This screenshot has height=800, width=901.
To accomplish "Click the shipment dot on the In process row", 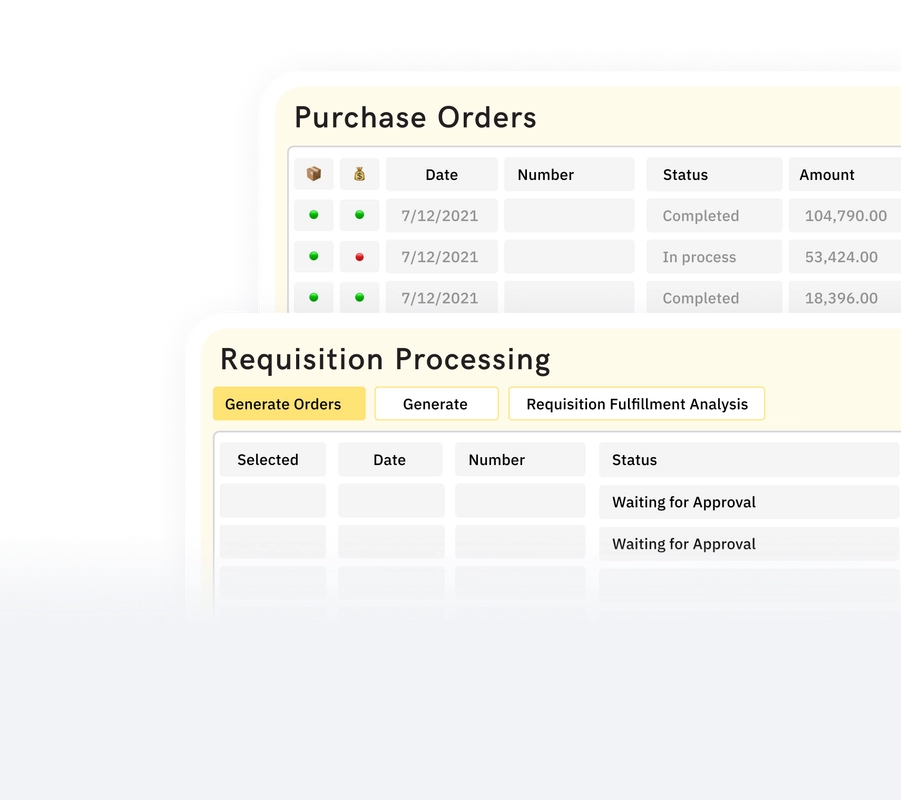I will (313, 256).
